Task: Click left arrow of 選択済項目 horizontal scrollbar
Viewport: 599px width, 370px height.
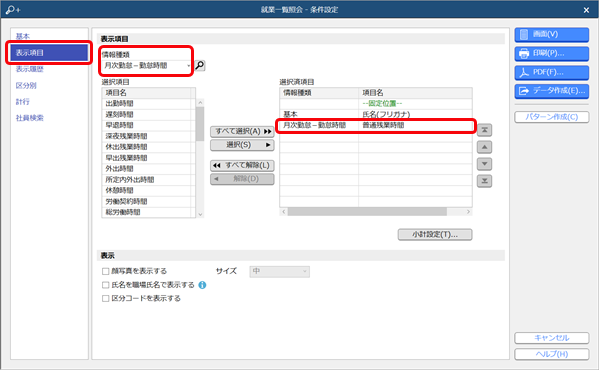Action: 283,212
